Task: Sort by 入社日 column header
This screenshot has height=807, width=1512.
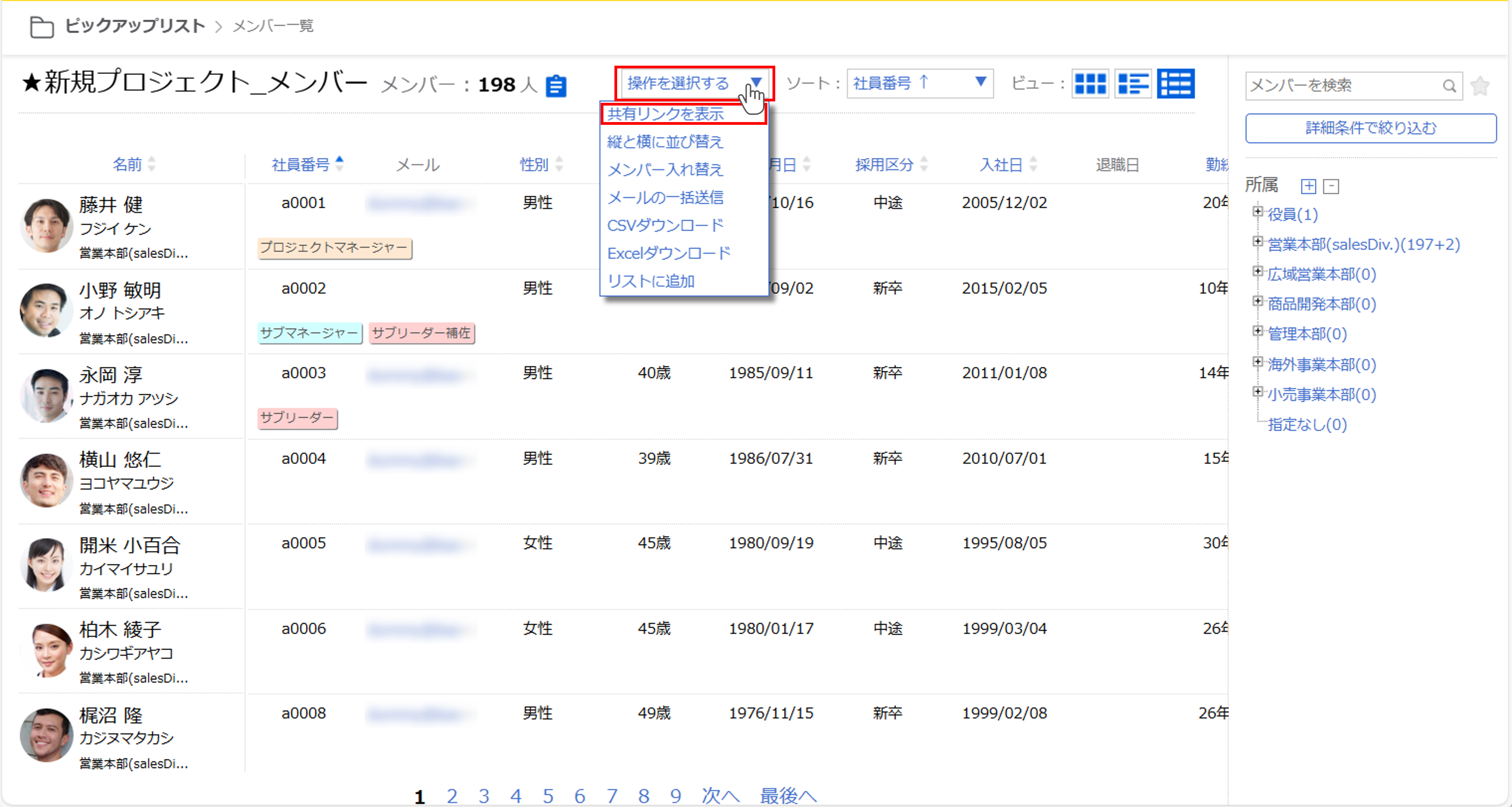Action: [1001, 164]
